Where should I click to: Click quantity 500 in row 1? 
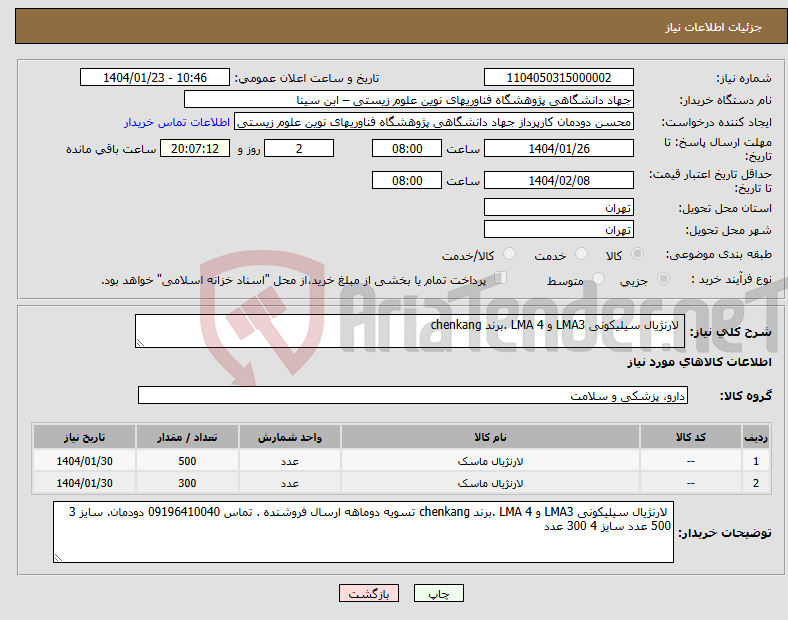[187, 461]
